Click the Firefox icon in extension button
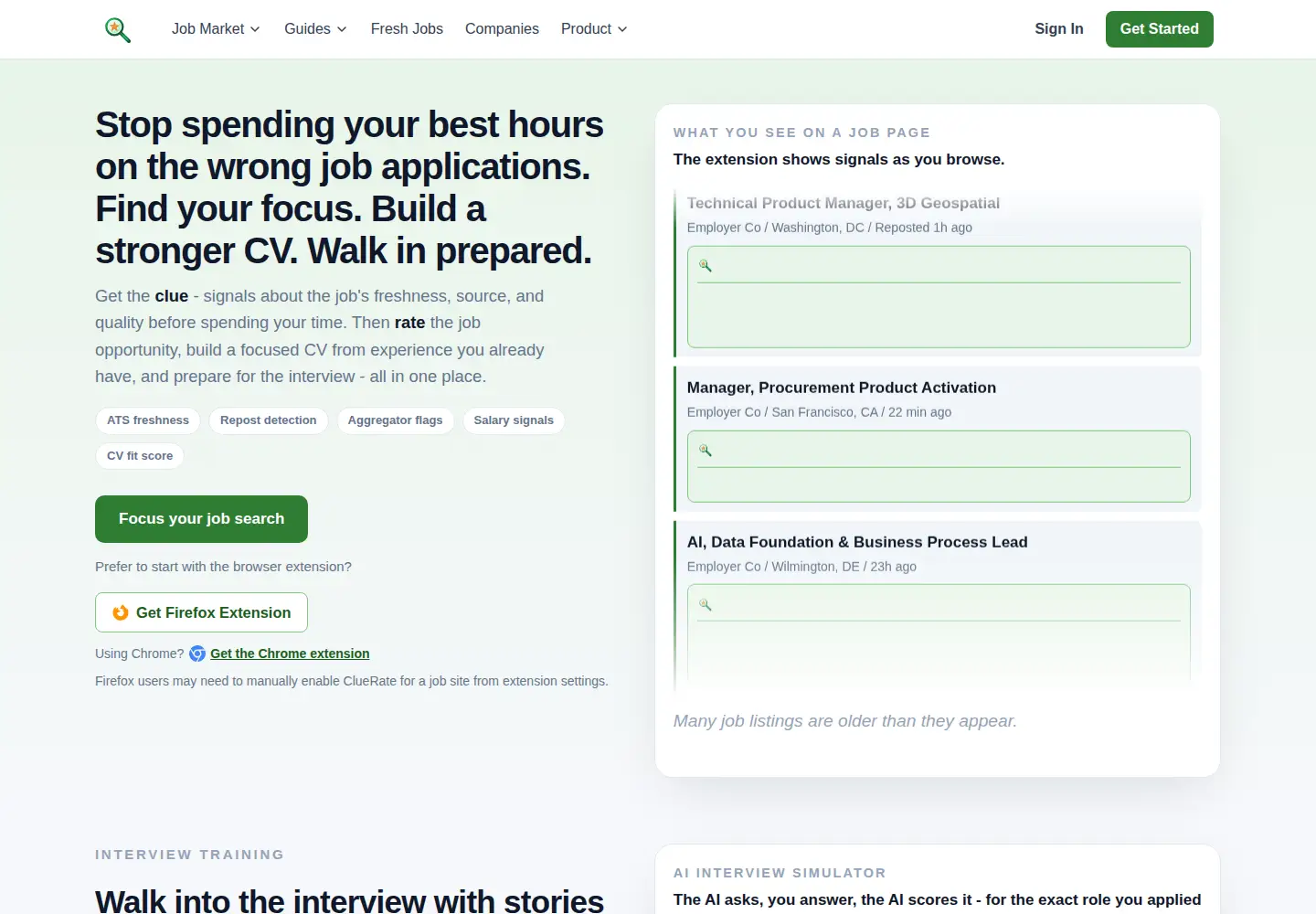This screenshot has height=914, width=1316. (x=121, y=612)
